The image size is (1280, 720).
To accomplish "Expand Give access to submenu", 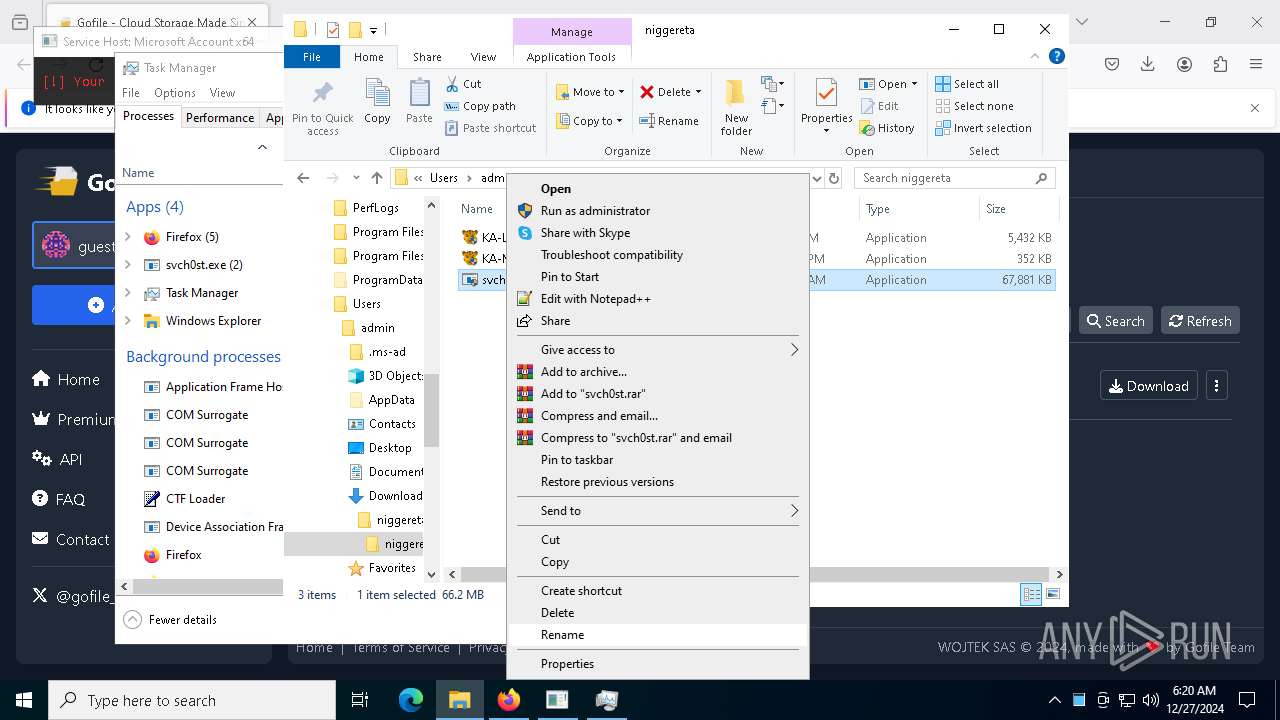I will (x=658, y=350).
